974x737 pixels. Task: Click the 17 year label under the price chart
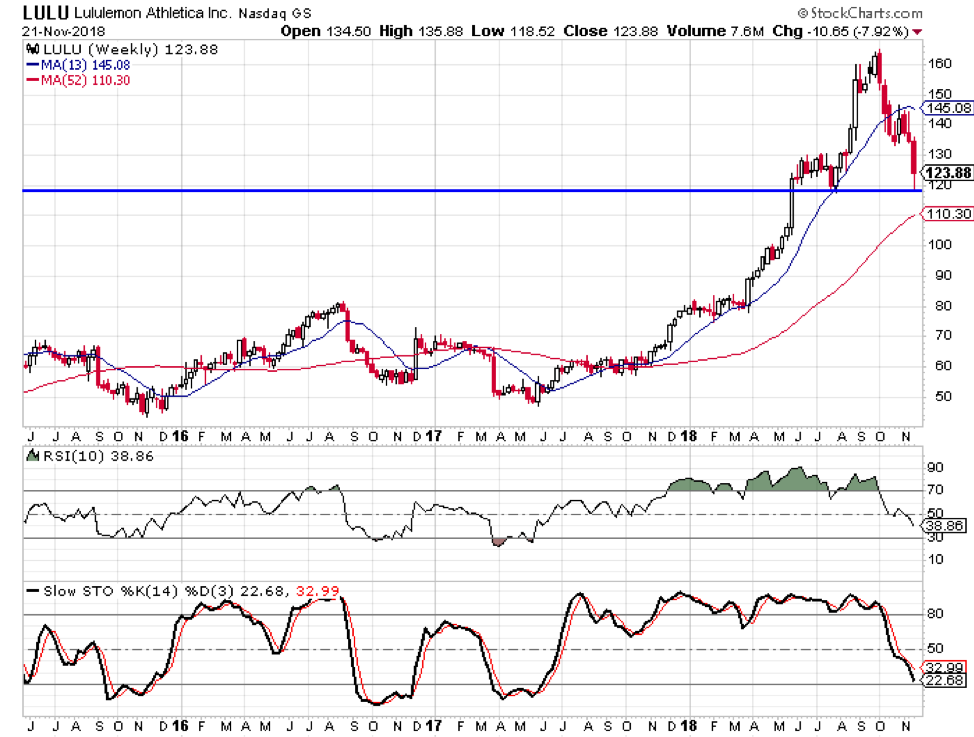tap(434, 436)
